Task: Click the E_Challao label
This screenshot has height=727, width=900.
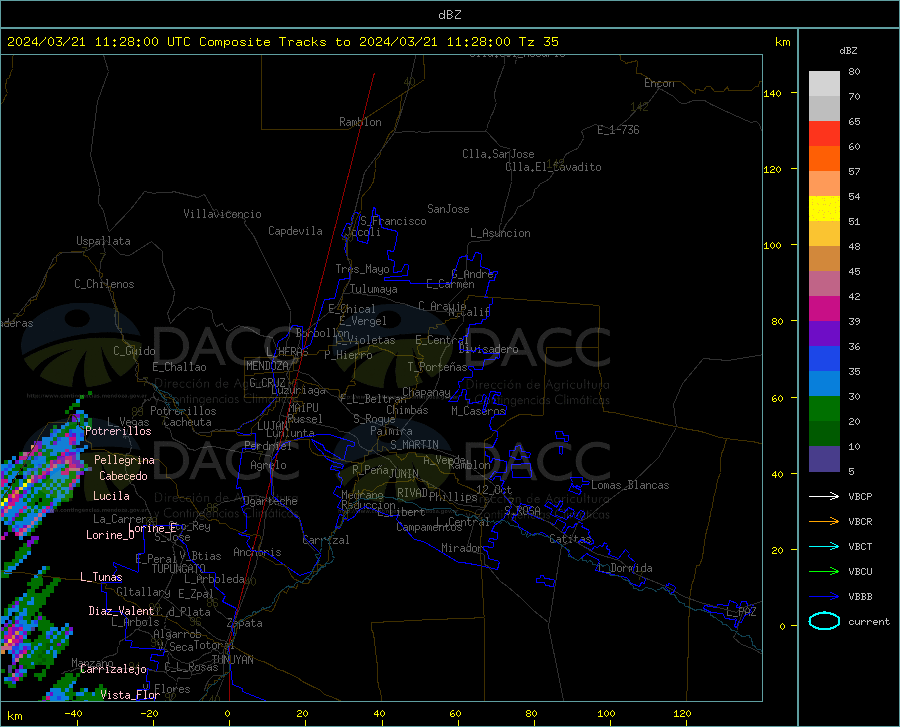Action: (x=179, y=367)
